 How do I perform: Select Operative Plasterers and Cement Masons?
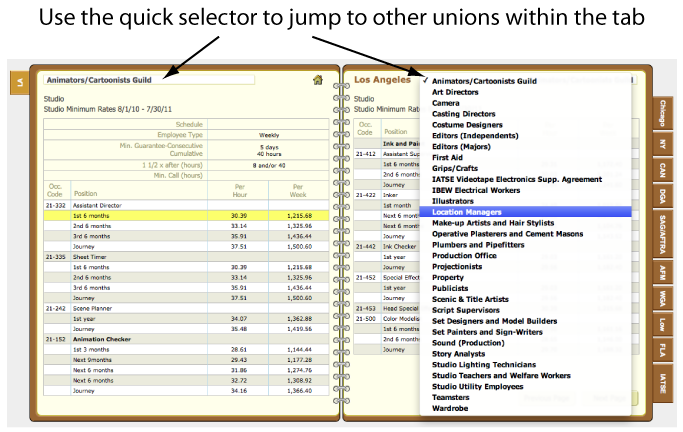point(507,234)
